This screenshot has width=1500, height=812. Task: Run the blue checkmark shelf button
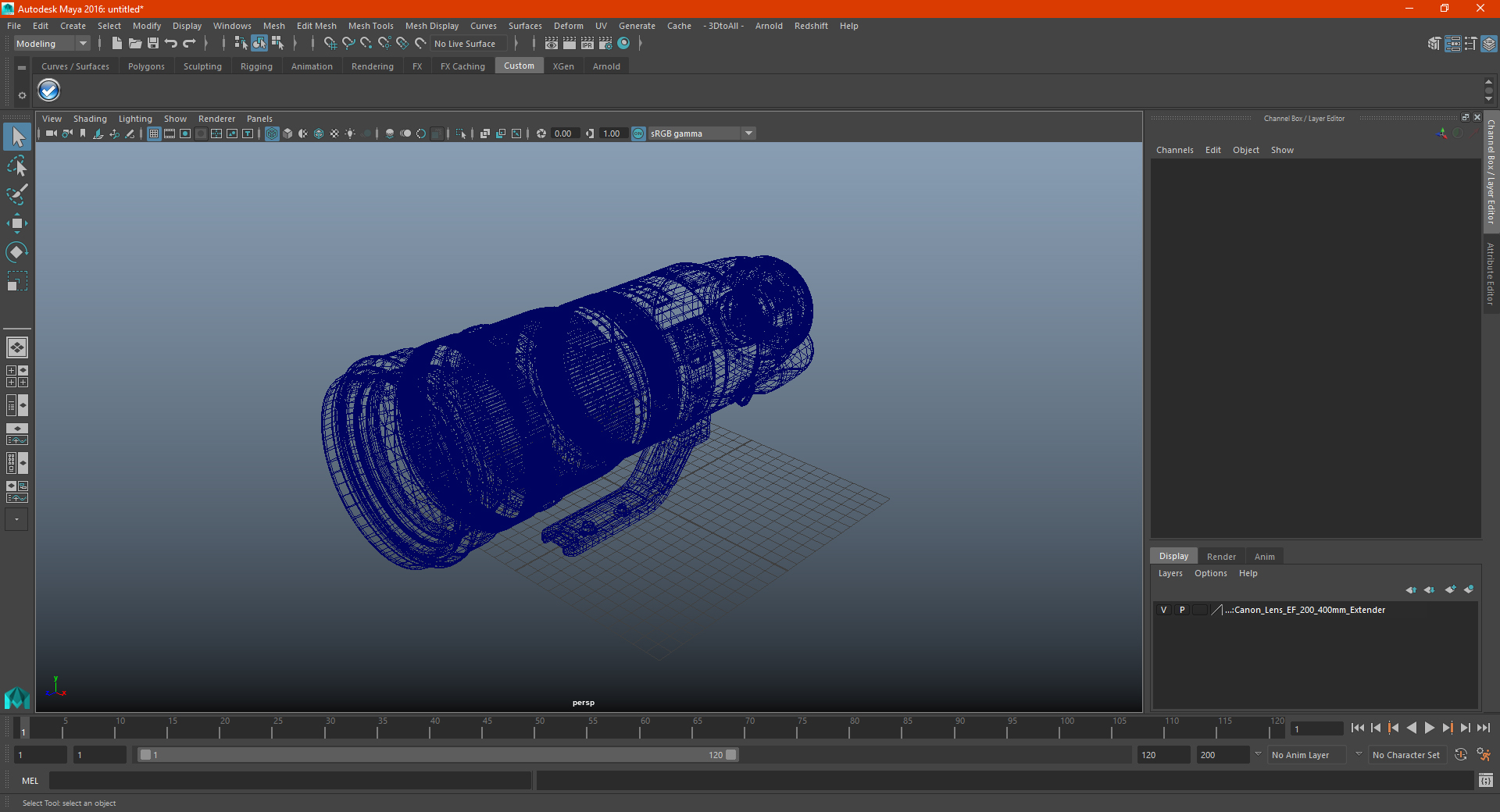(49, 91)
